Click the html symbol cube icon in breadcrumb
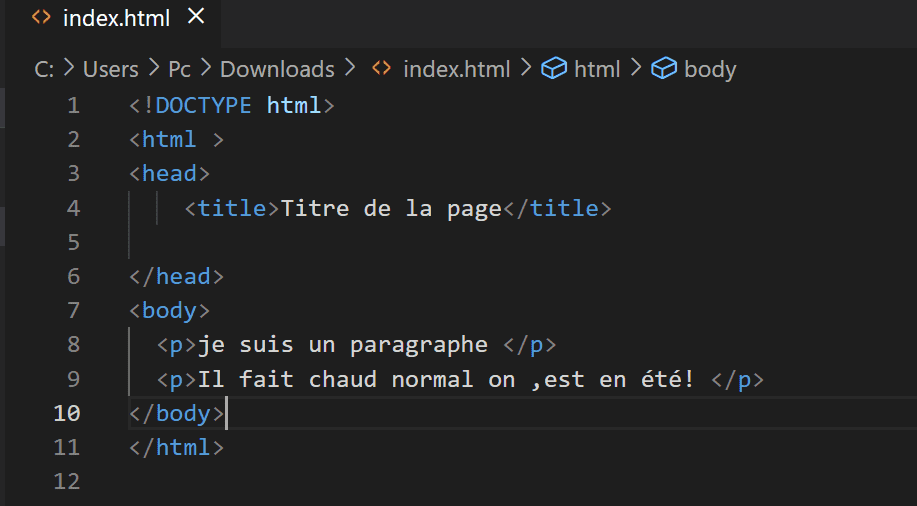This screenshot has width=917, height=506. coord(554,68)
